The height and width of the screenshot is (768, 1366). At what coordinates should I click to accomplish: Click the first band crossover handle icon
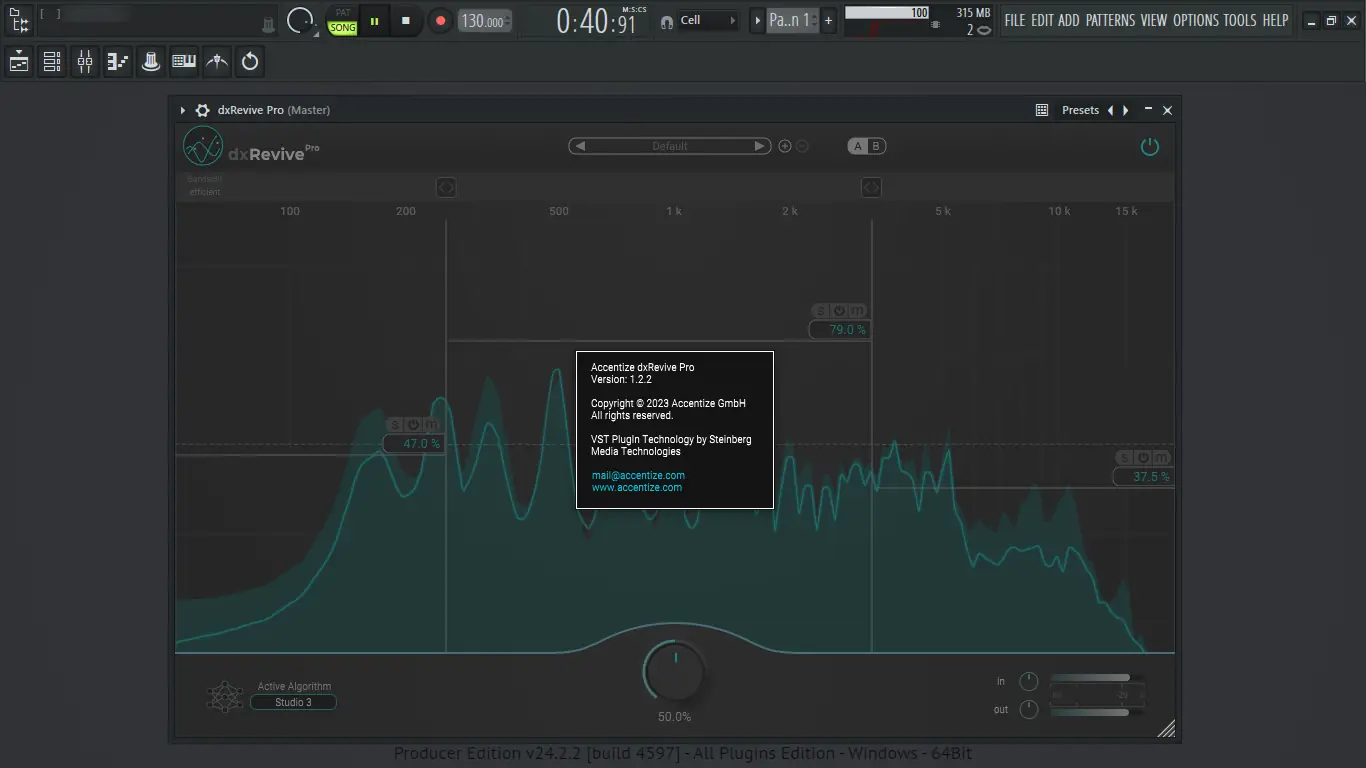[446, 187]
